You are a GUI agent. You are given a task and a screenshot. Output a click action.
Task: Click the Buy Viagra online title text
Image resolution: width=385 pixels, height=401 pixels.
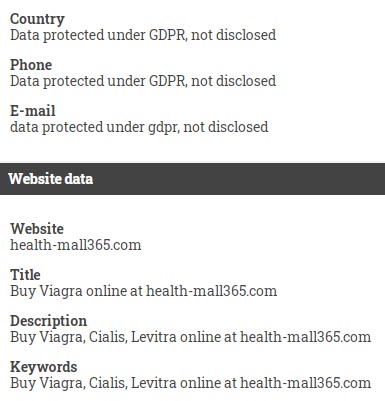click(x=144, y=291)
